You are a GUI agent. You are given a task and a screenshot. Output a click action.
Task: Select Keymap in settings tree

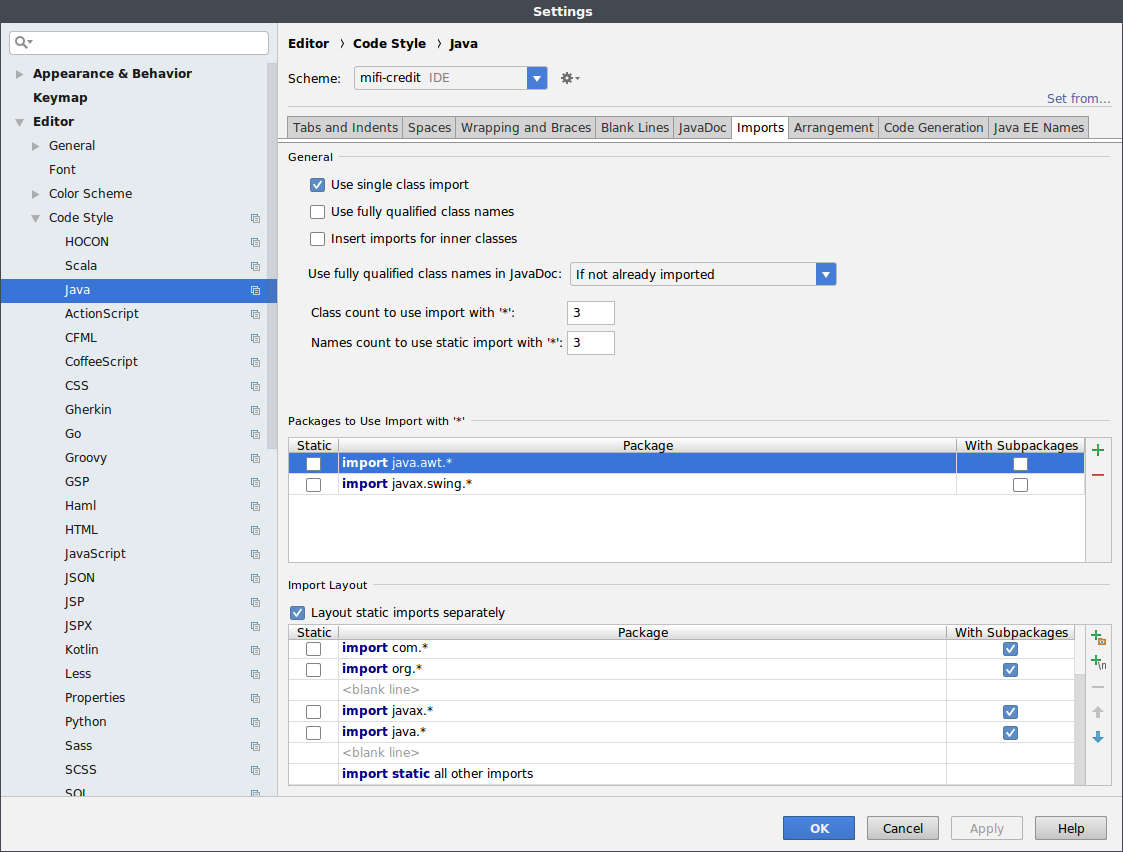pos(60,98)
